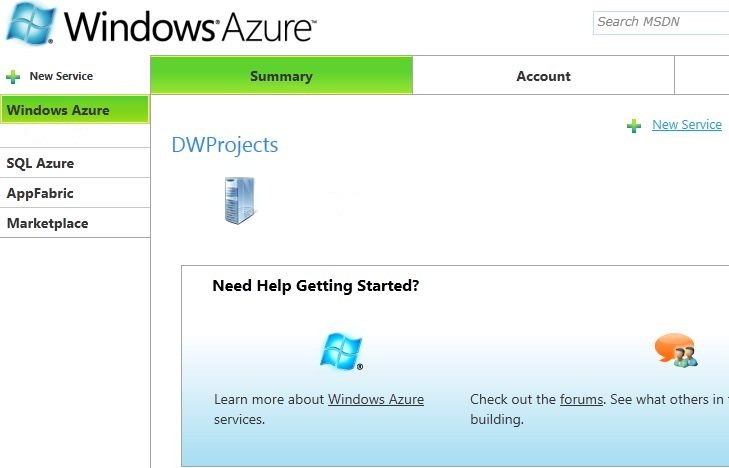Follow the Windows Azure services link
The image size is (729, 468).
(376, 399)
